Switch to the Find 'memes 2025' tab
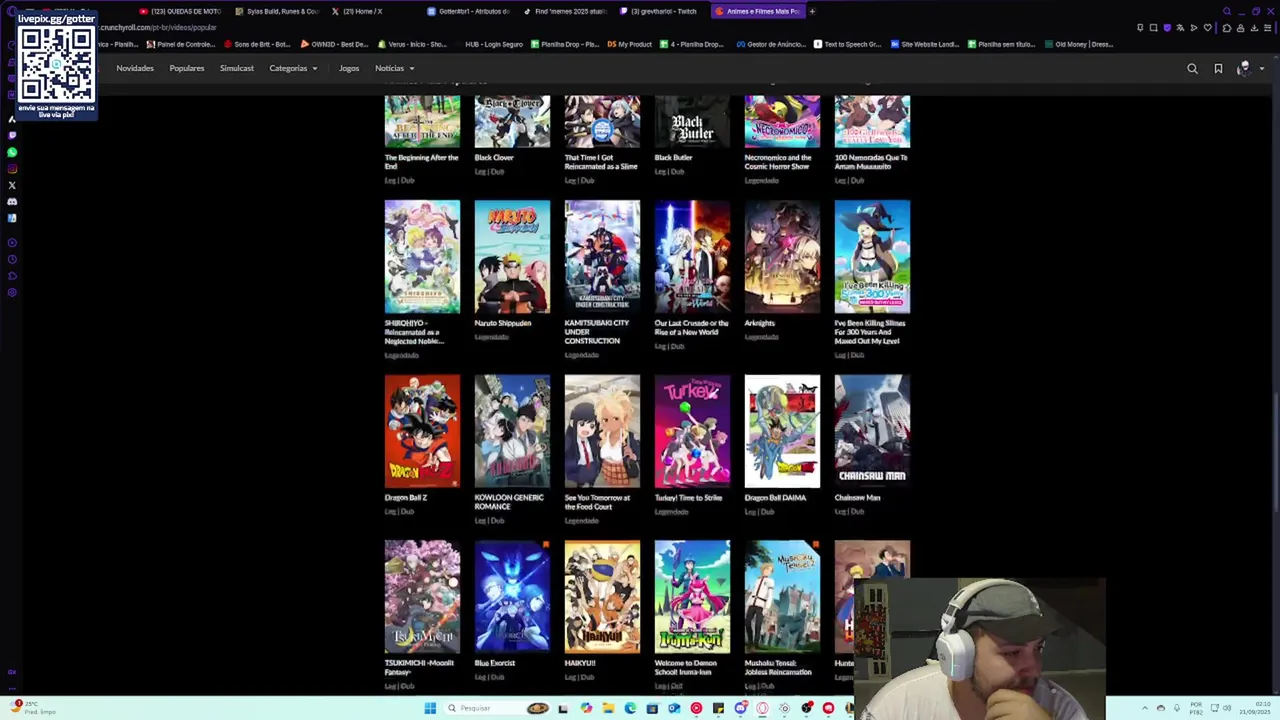This screenshot has height=720, width=1280. (x=565, y=11)
